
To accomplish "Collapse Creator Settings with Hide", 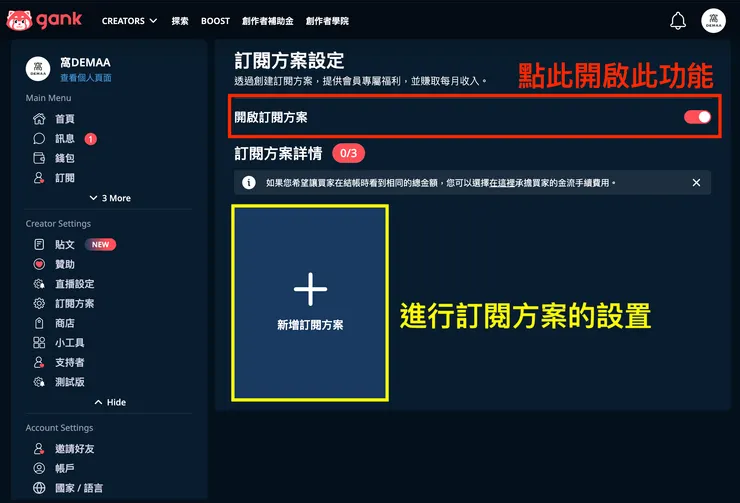I will pos(110,402).
